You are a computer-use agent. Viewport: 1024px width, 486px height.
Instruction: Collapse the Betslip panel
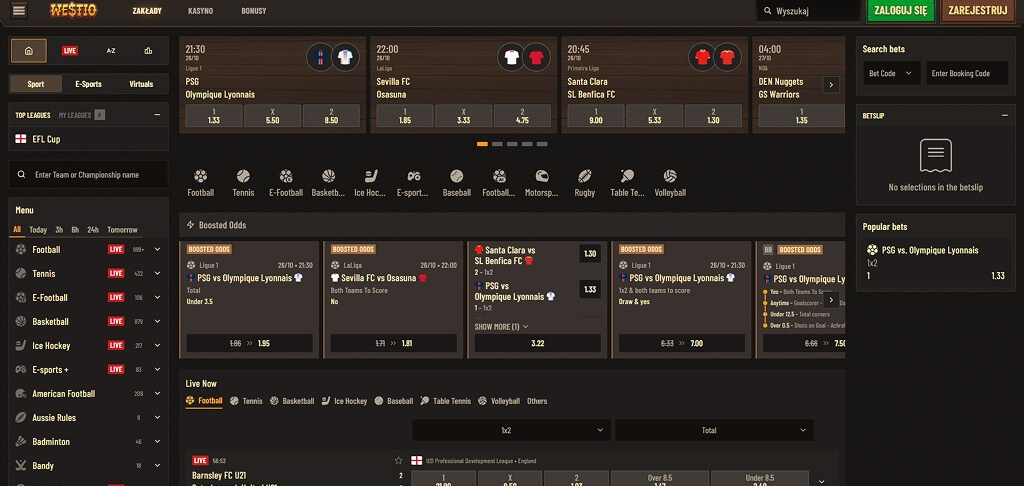[1004, 116]
